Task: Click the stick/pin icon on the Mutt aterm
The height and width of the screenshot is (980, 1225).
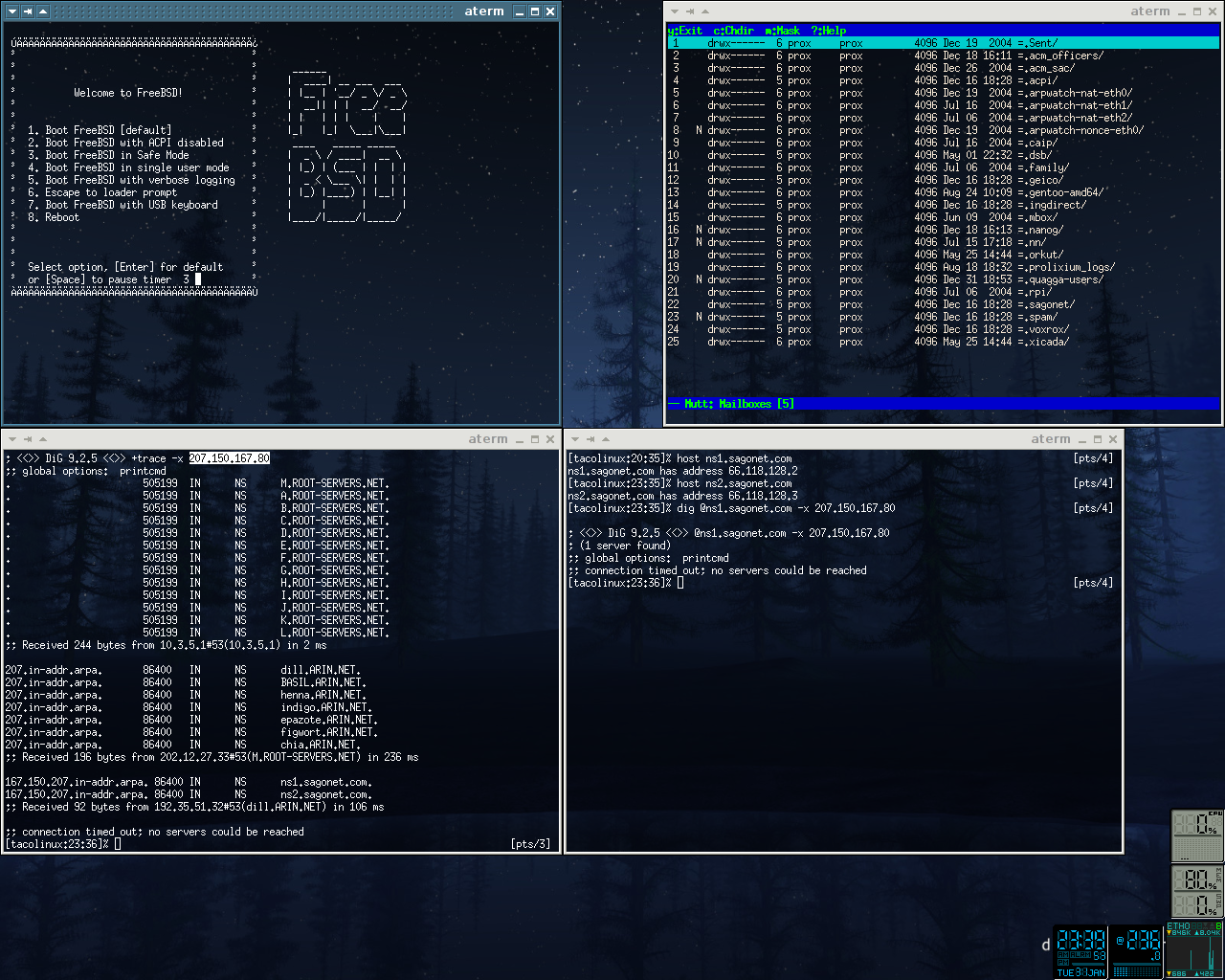Action: [x=690, y=11]
